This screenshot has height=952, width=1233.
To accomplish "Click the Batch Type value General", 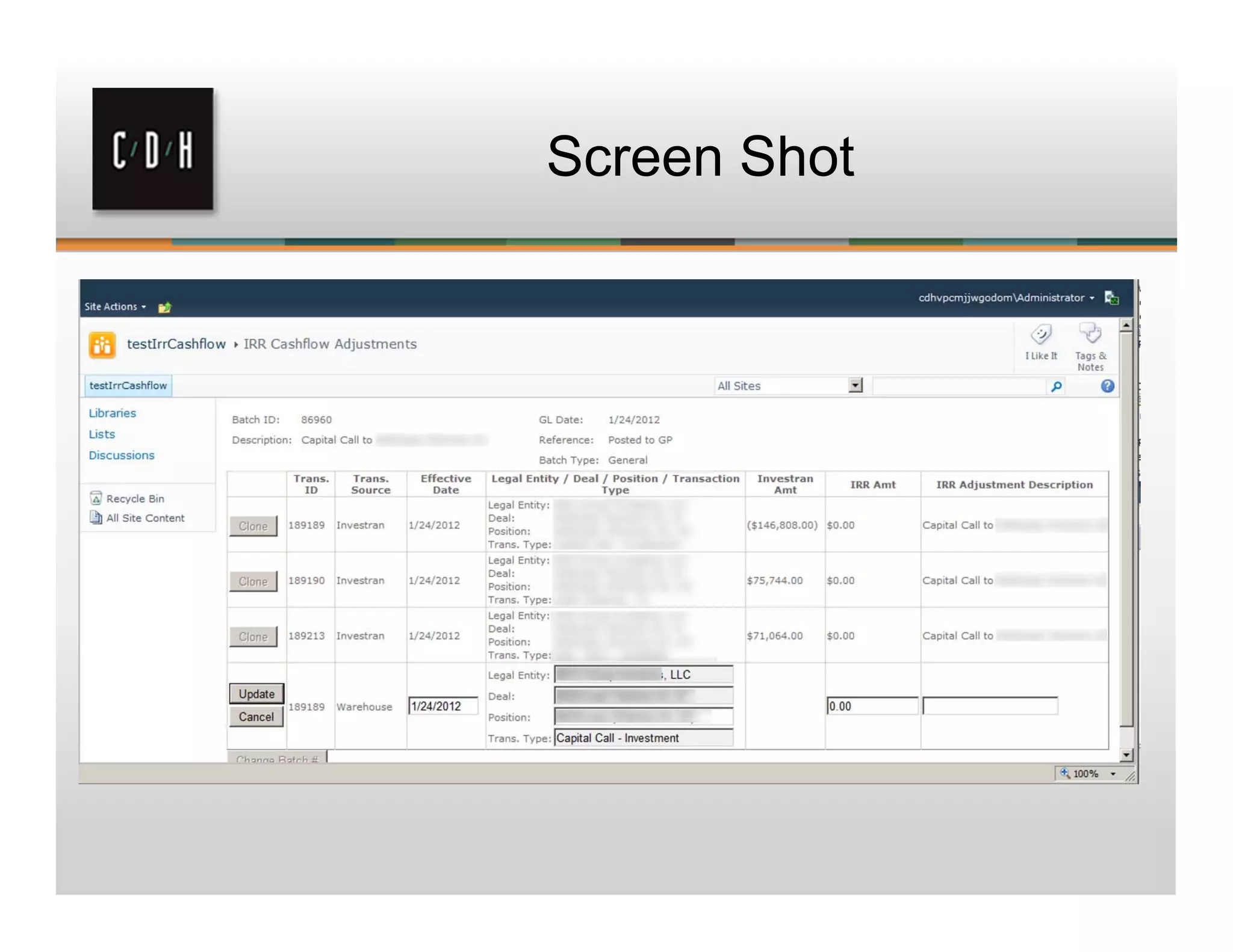I will (x=627, y=460).
